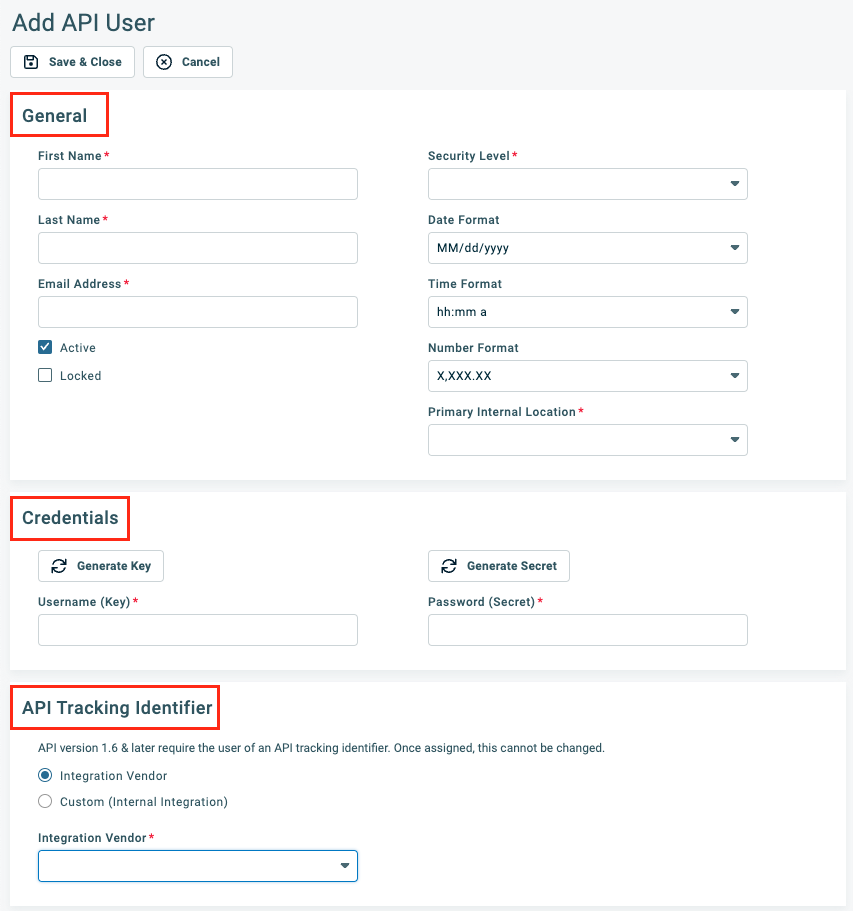The height and width of the screenshot is (911, 853).
Task: Select the Custom (Internal Integration) radio button
Action: [x=43, y=801]
